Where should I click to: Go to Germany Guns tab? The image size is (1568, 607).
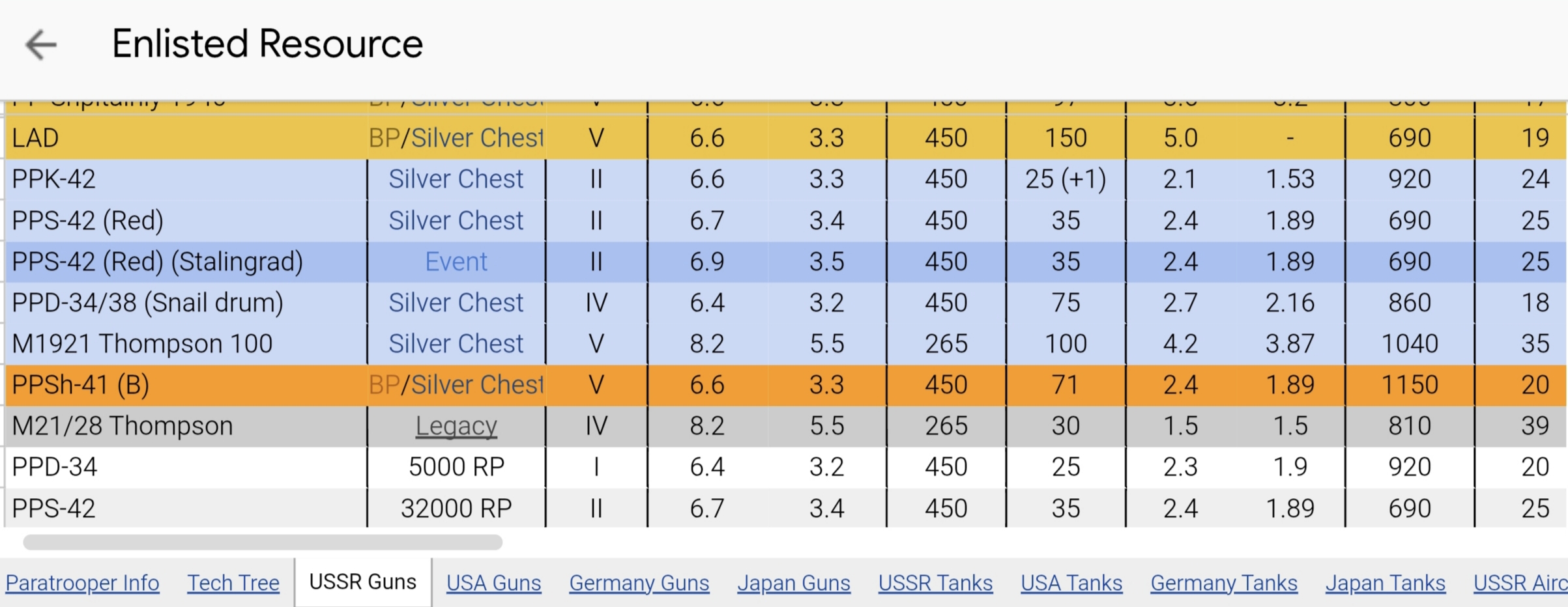[x=639, y=583]
